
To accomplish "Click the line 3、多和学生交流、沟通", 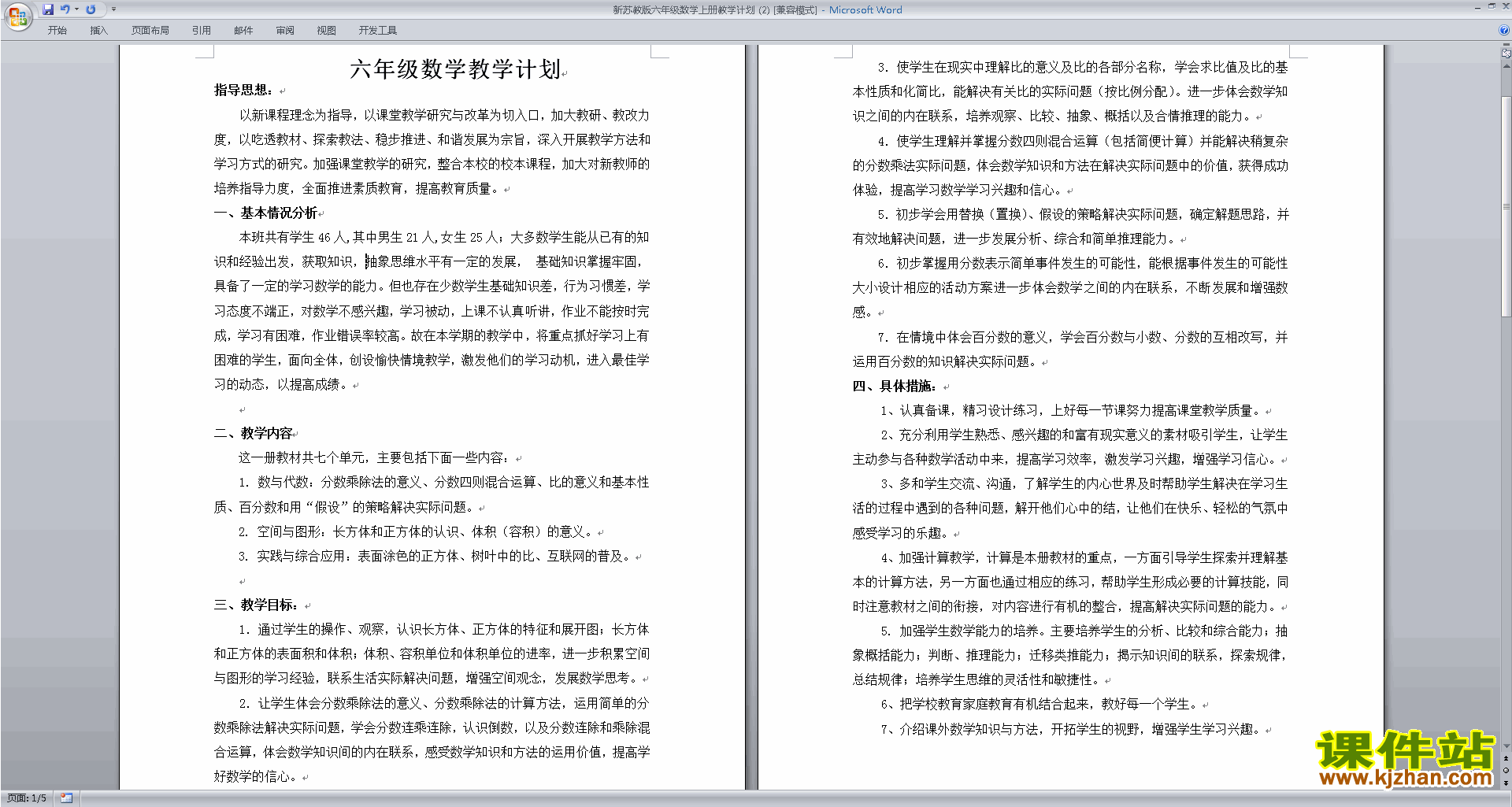I will point(1084,484).
